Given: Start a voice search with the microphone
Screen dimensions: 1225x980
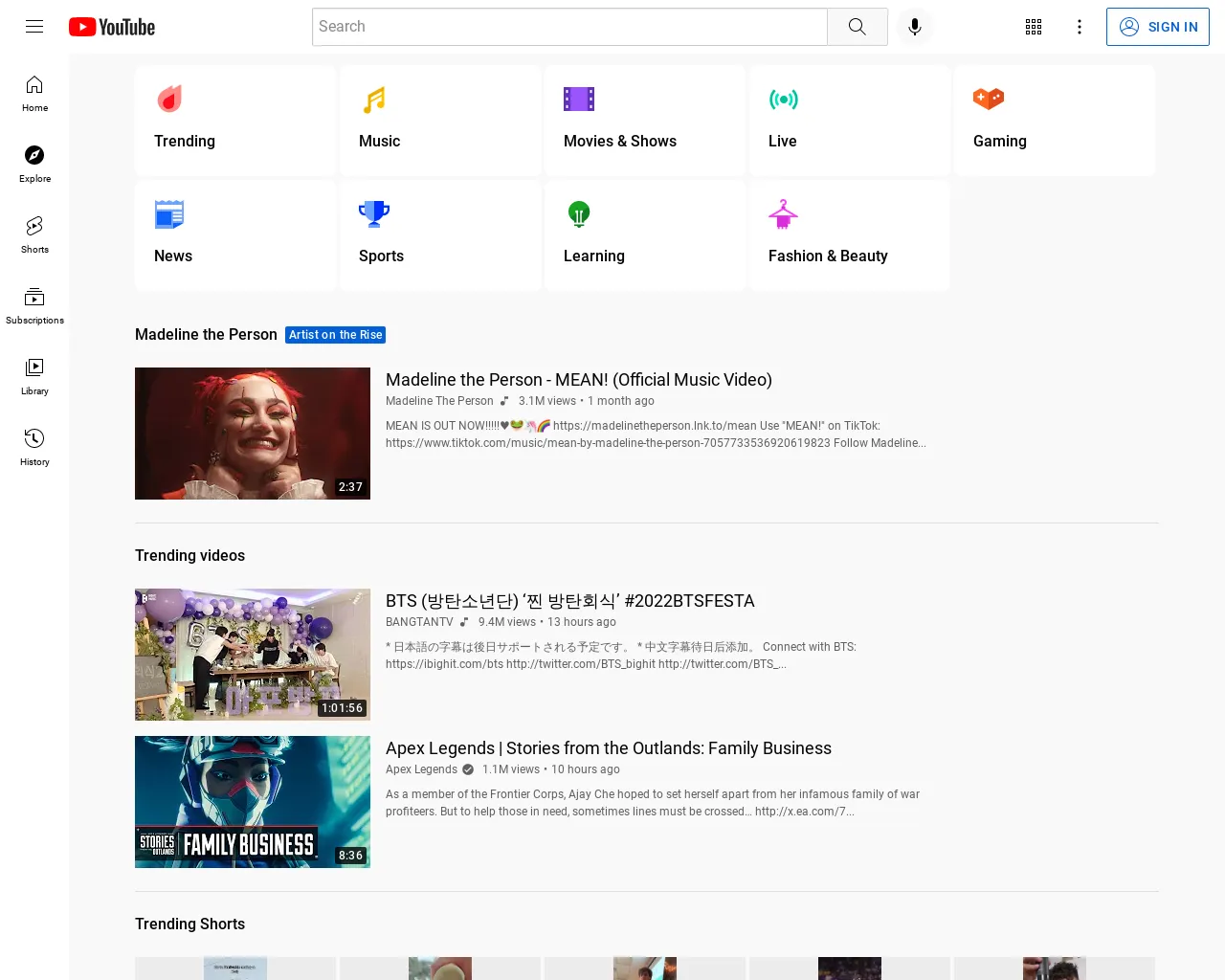Looking at the screenshot, I should [914, 27].
